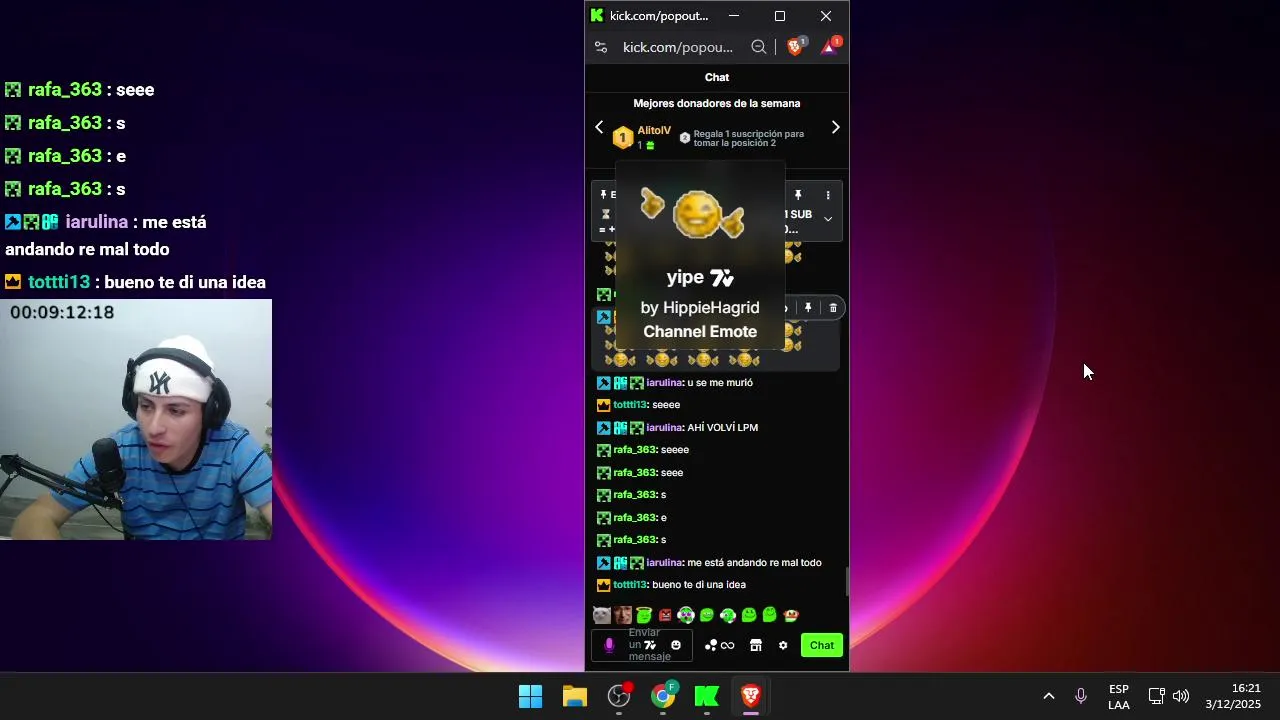Show previous top donor with left arrow
This screenshot has height=720, width=1280.
point(599,127)
